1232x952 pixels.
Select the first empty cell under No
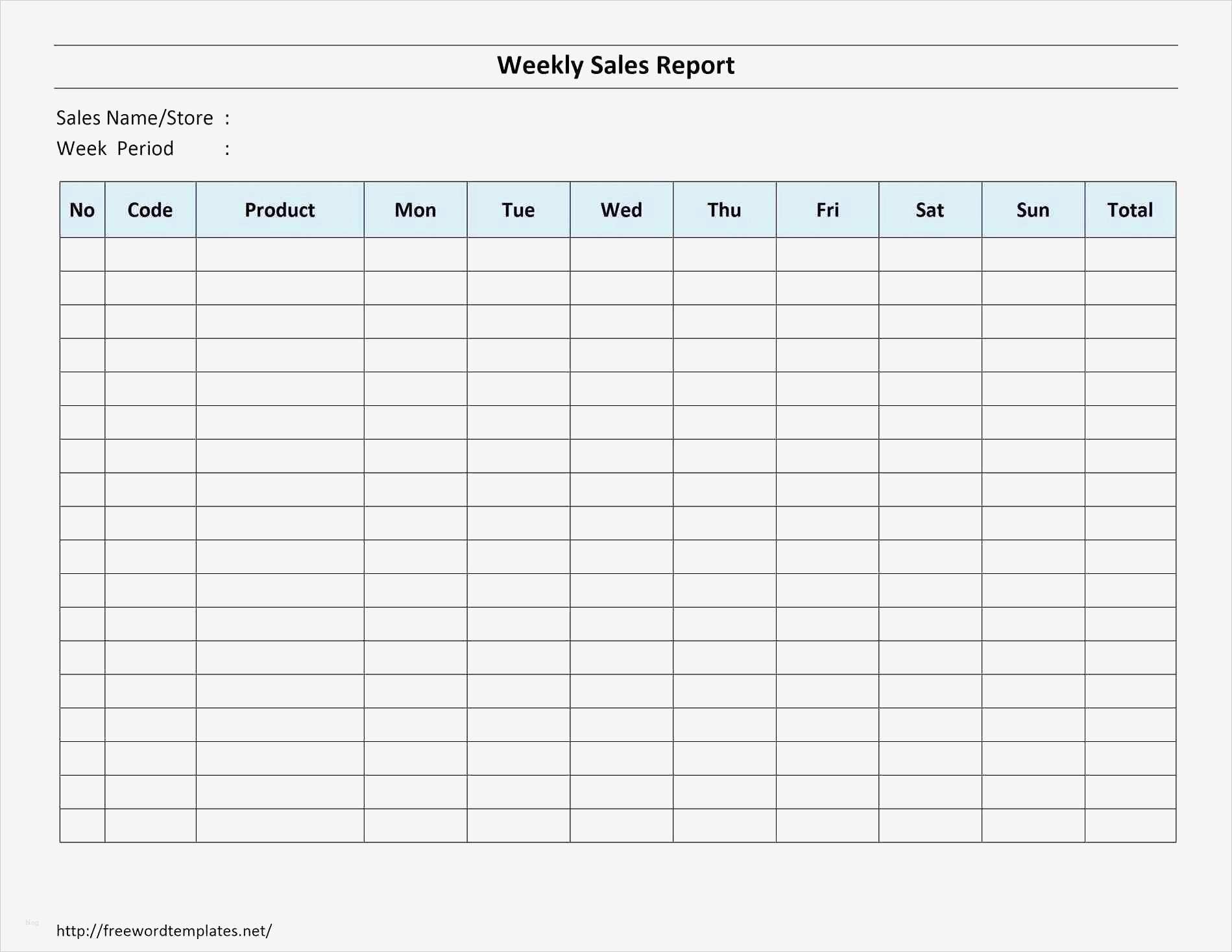82,254
